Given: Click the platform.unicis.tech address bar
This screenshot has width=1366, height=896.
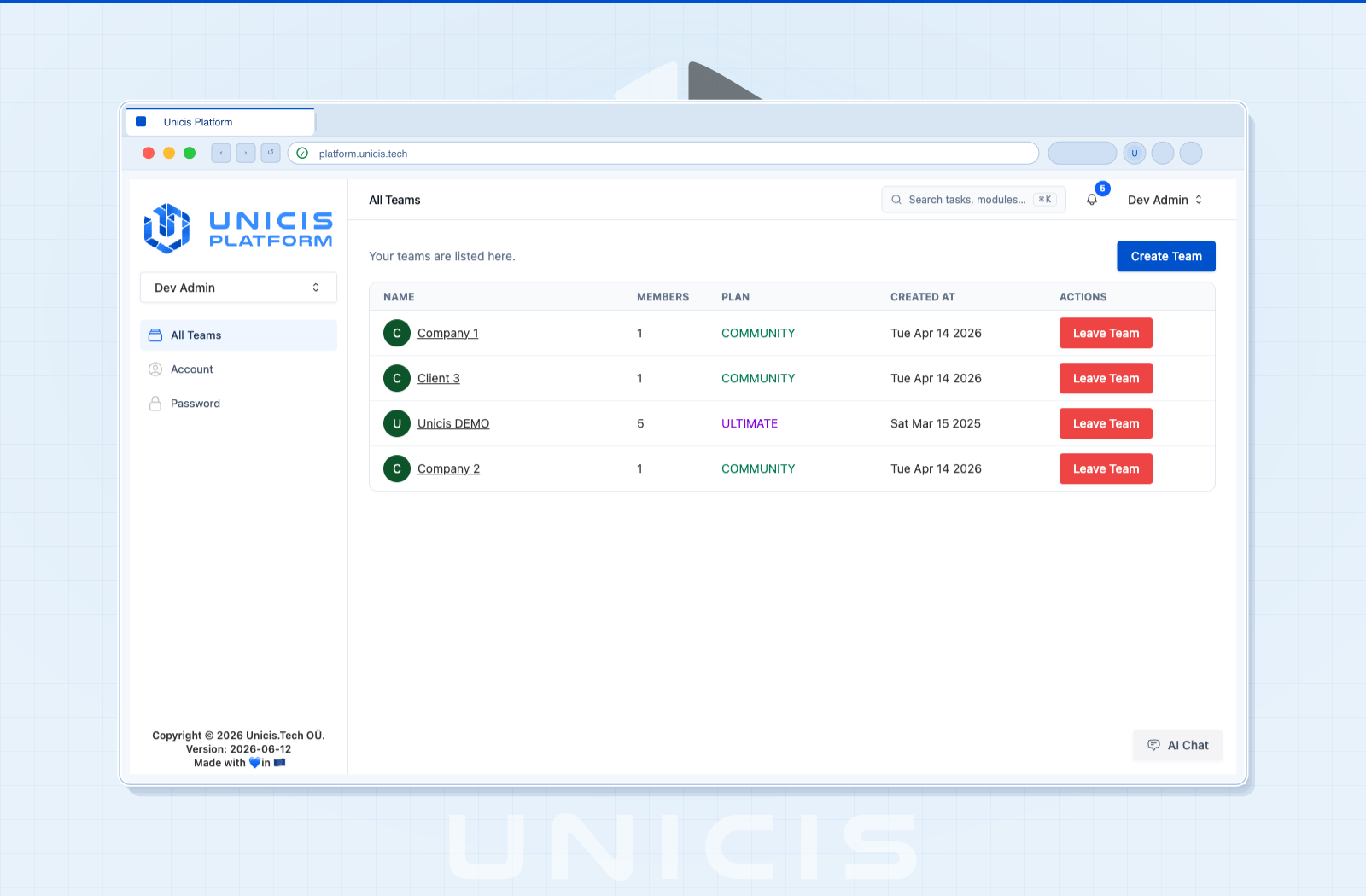Looking at the screenshot, I should pos(663,154).
